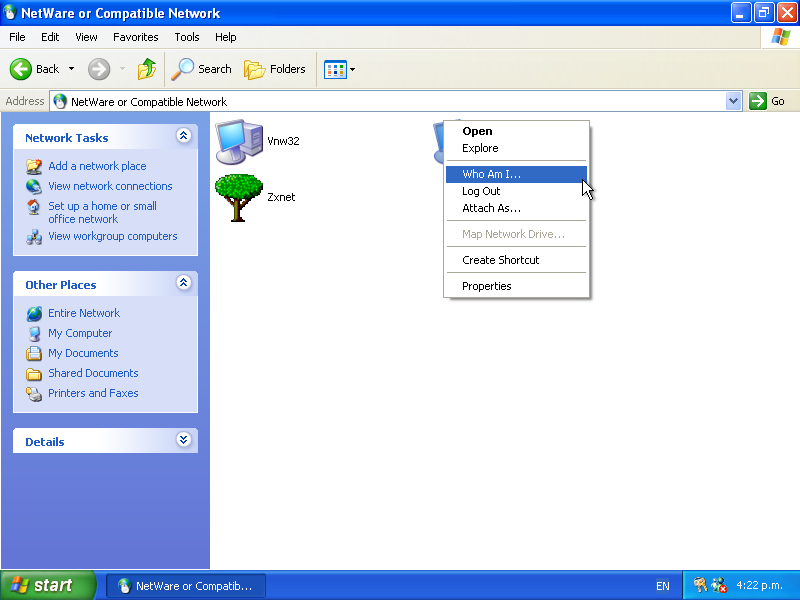Click View network connections link
Viewport: 800px width, 600px height.
[x=110, y=186]
